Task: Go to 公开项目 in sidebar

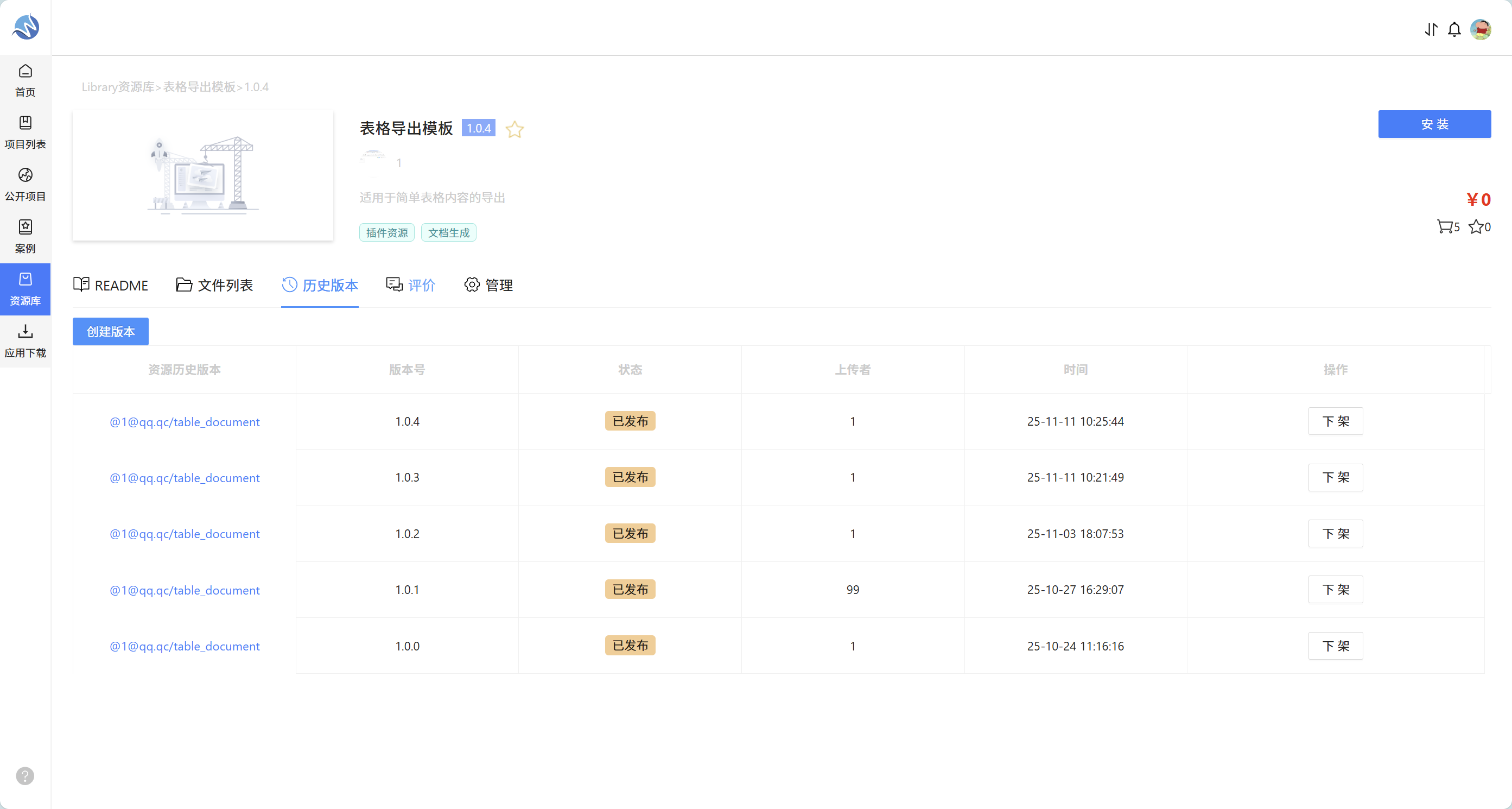Action: point(26,185)
